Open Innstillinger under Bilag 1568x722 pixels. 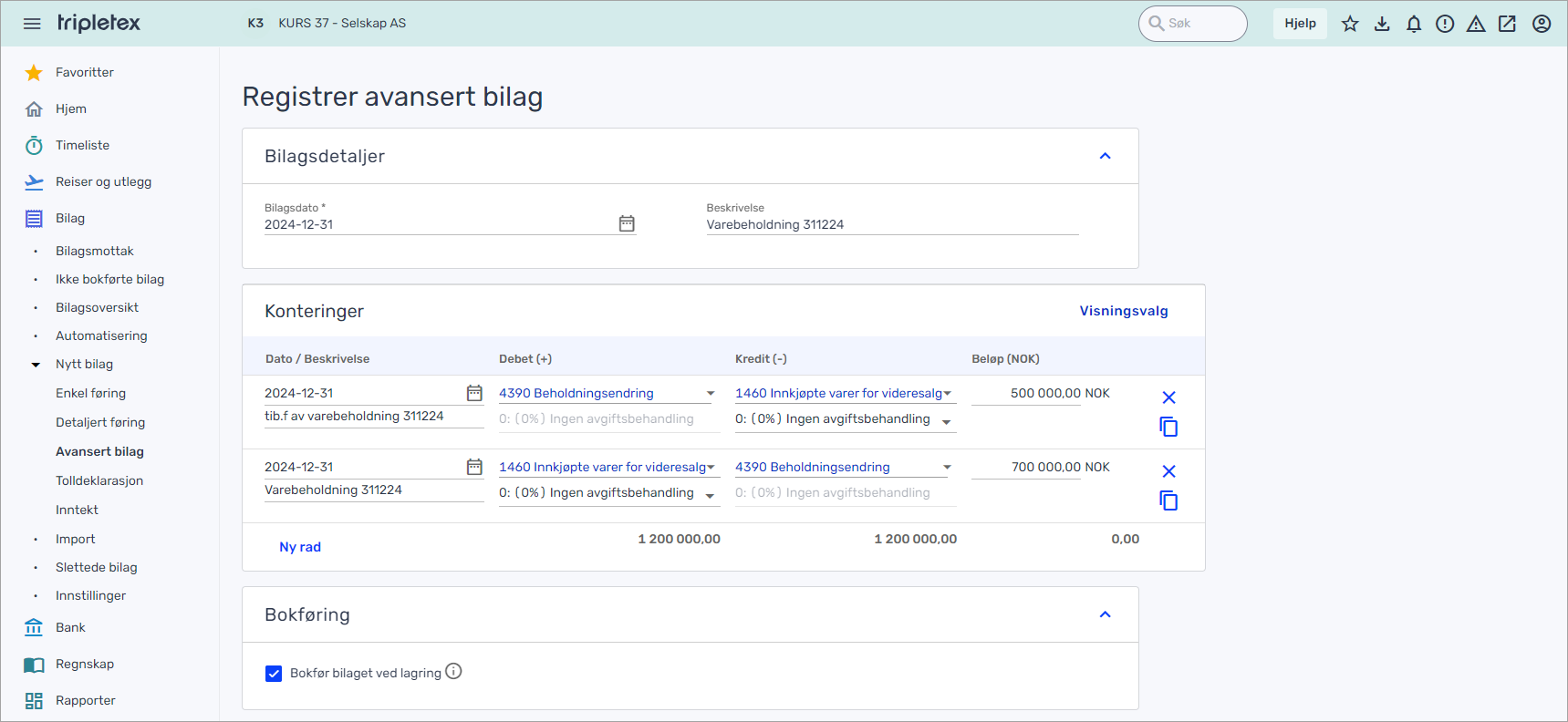point(90,595)
